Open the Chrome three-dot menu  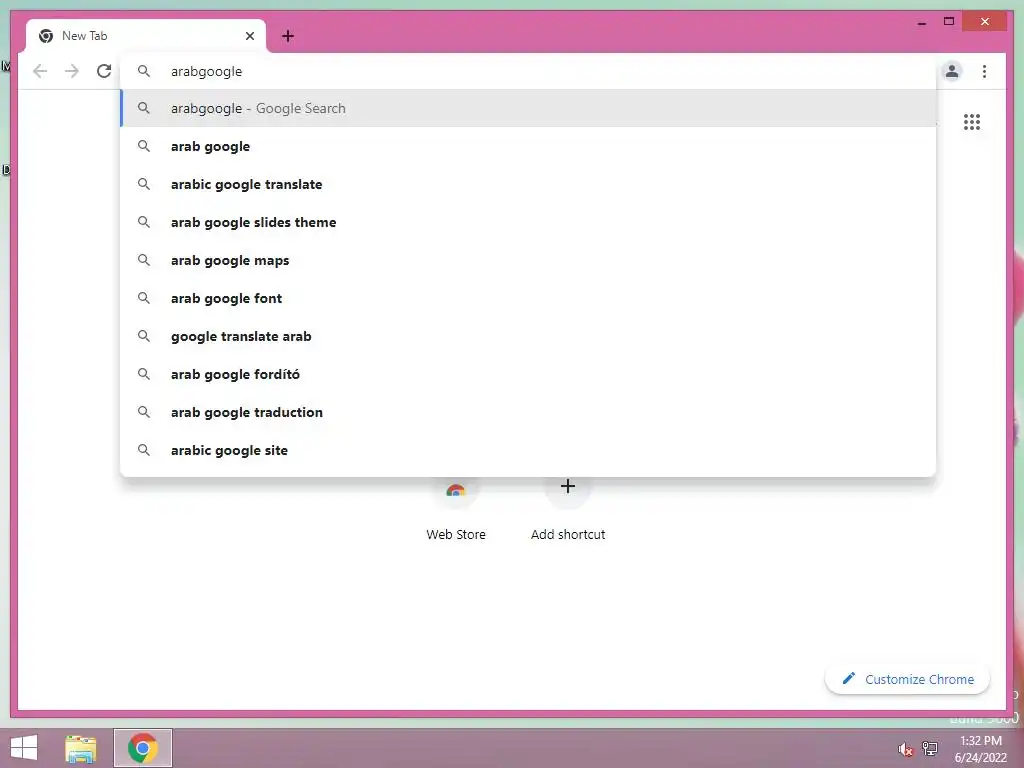click(x=984, y=71)
